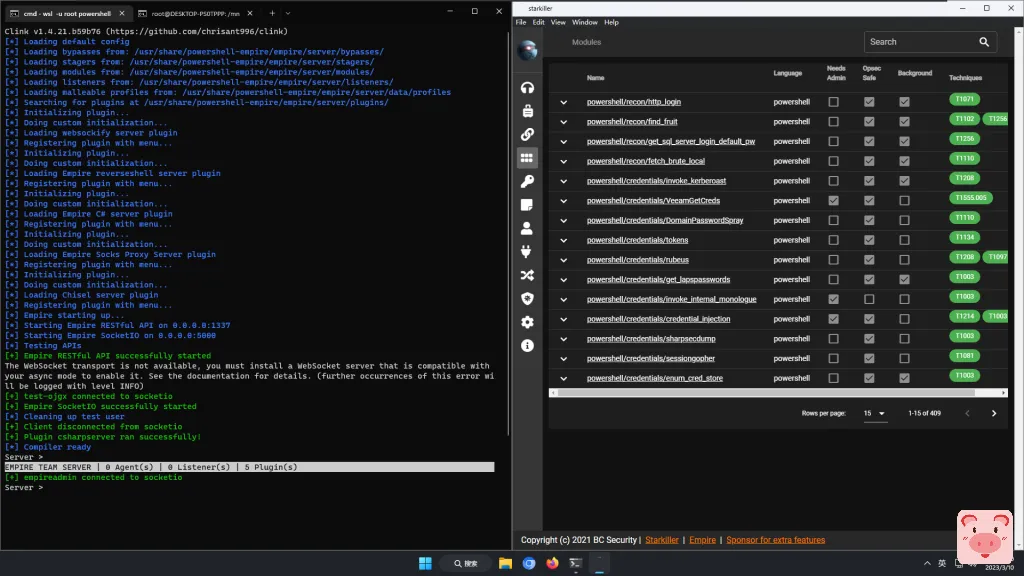
Task: Open the View menu in Starkiller
Action: click(558, 22)
